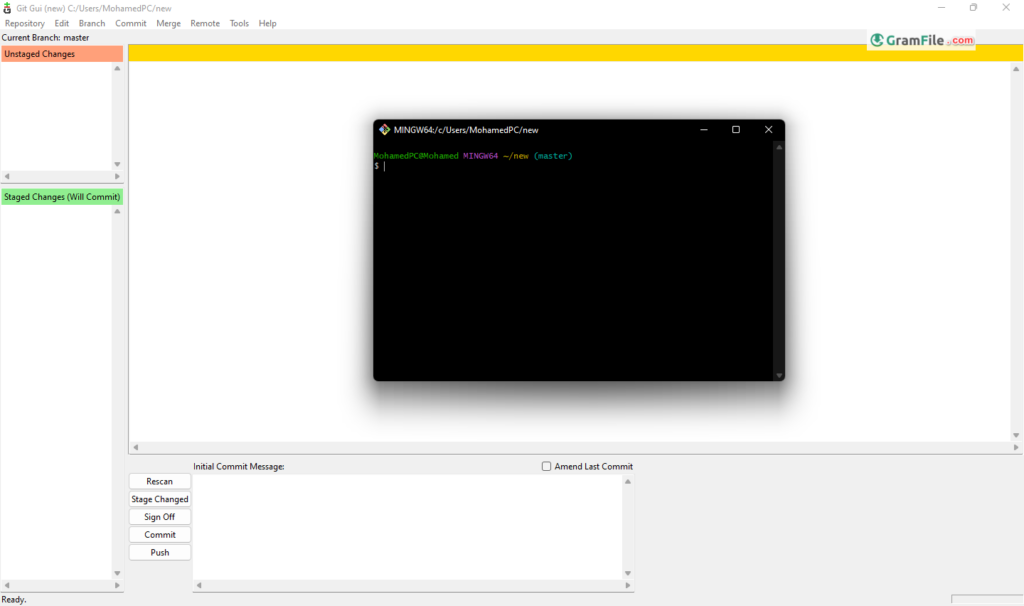Click the Stage Changed button
Screen dimensions: 1024x606
pyautogui.click(x=159, y=499)
